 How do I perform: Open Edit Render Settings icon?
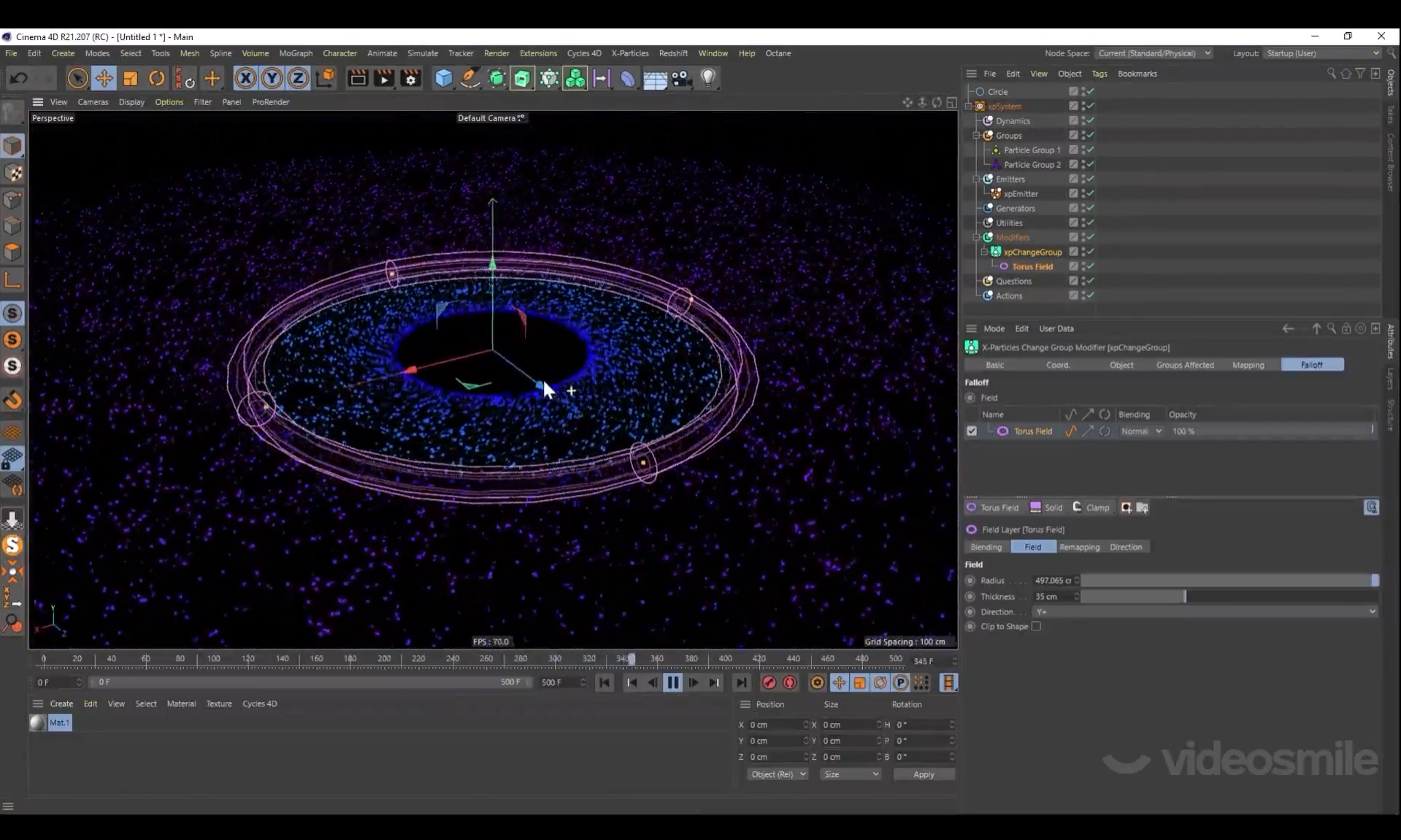411,78
